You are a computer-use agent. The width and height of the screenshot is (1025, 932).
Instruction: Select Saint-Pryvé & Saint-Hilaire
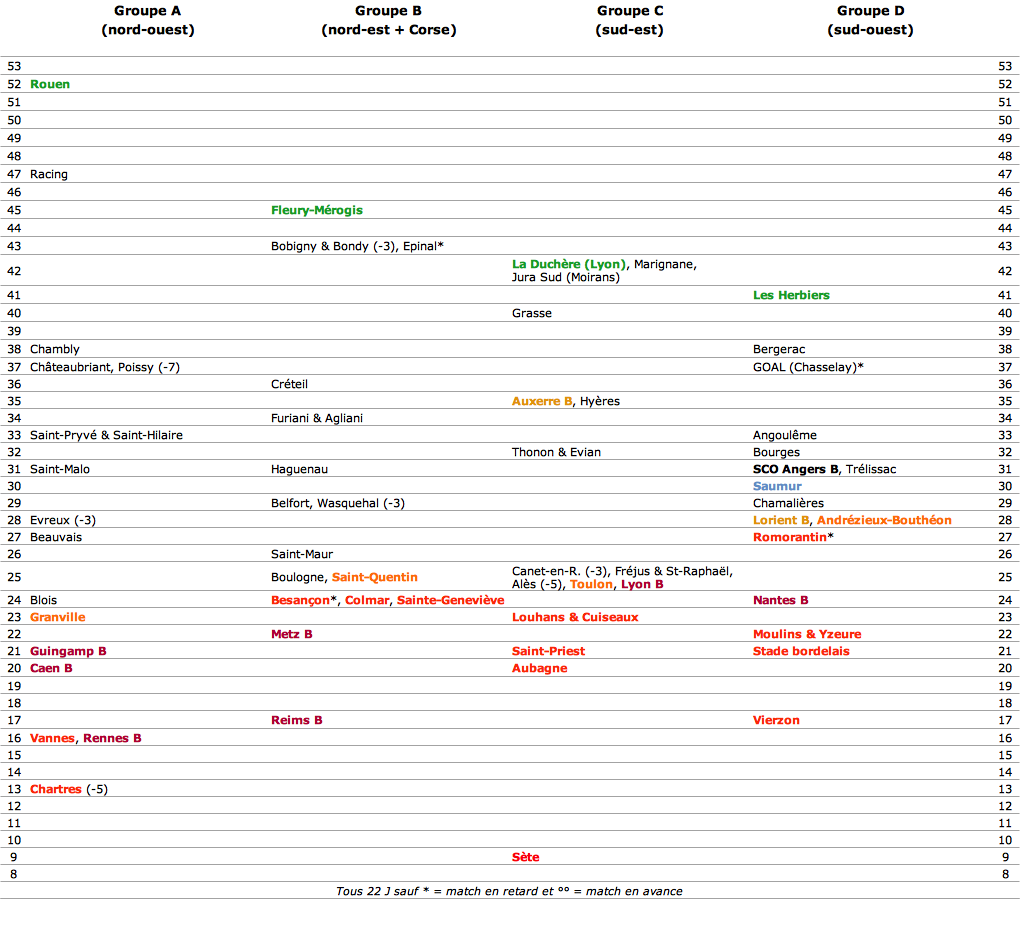(107, 435)
